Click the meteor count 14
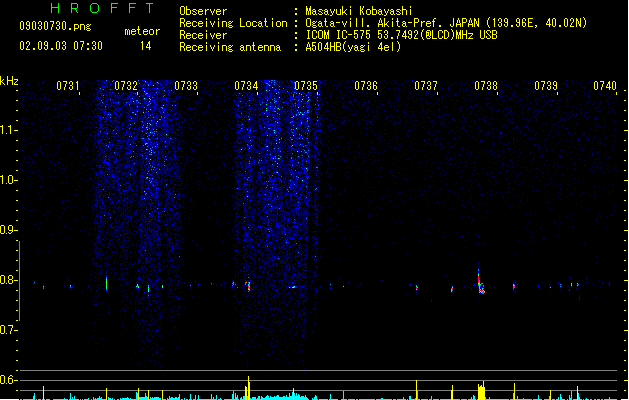The image size is (629, 400). [146, 46]
